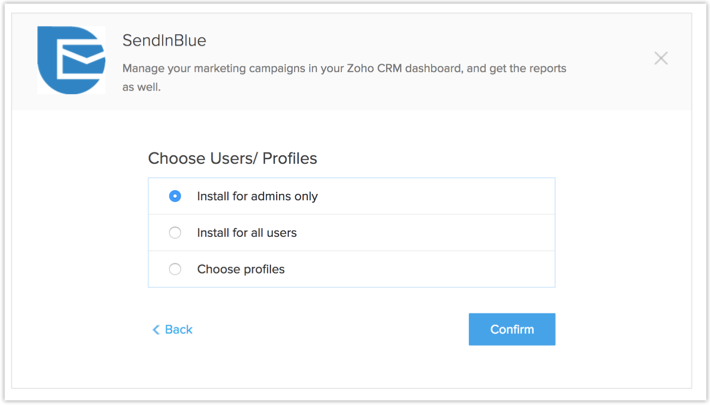Screen dimensions: 710x405
Task: Select the admins only radio button
Action: (175, 196)
